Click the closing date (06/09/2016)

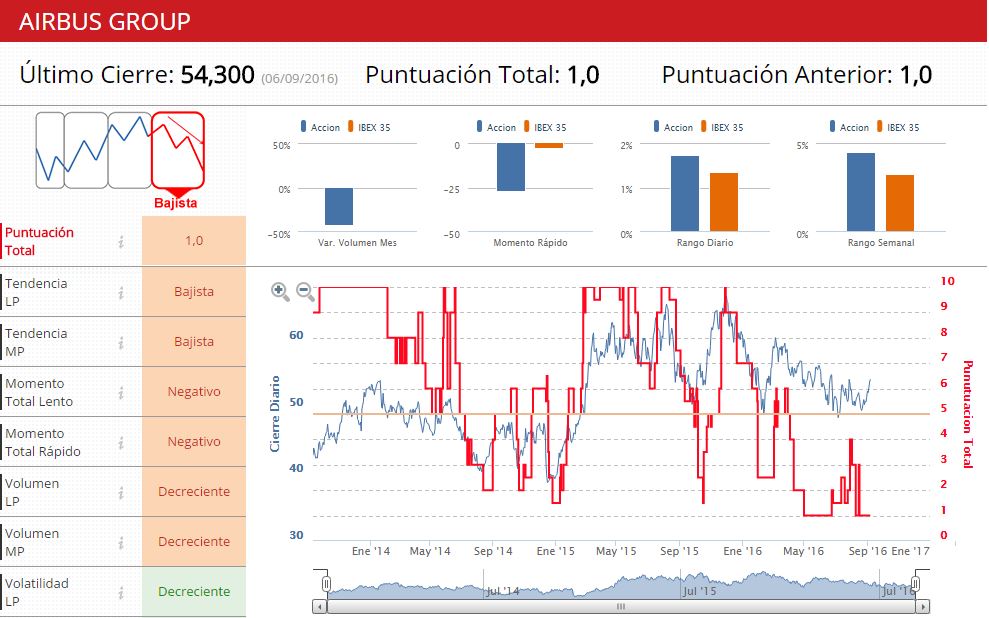300,79
